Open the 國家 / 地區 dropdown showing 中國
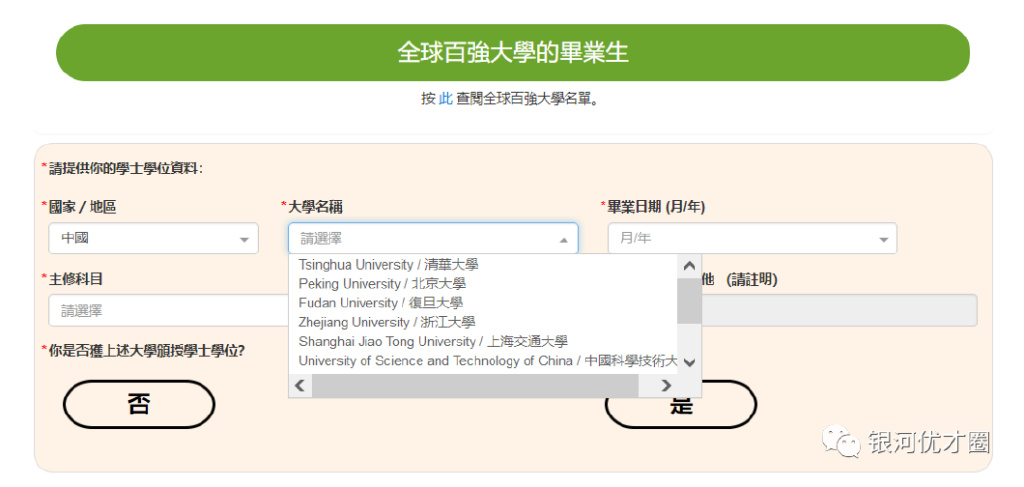 [153, 238]
